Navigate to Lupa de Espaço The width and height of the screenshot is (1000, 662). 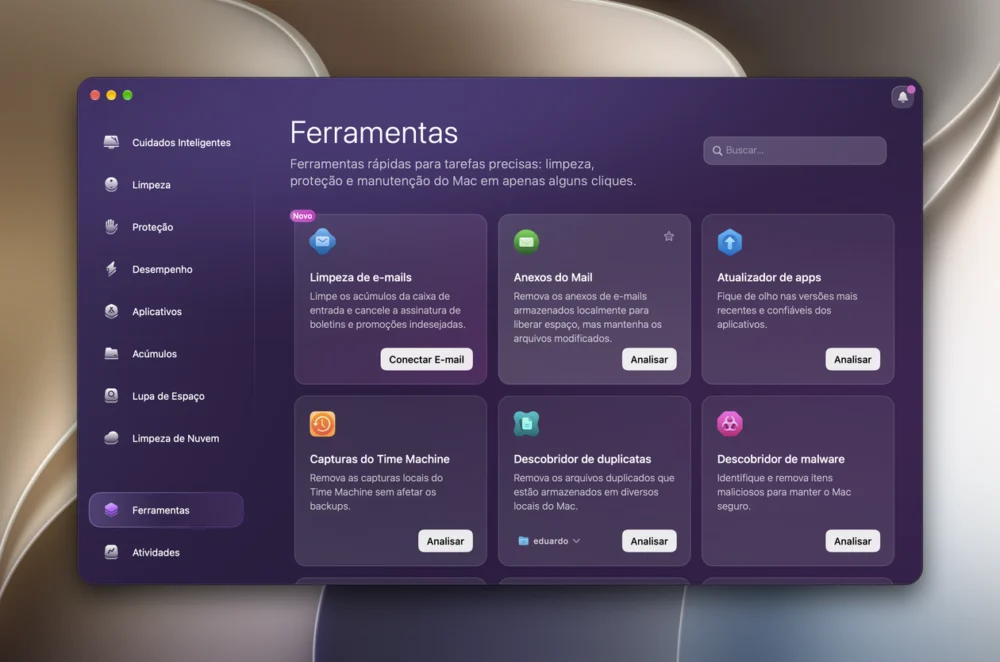tap(166, 395)
